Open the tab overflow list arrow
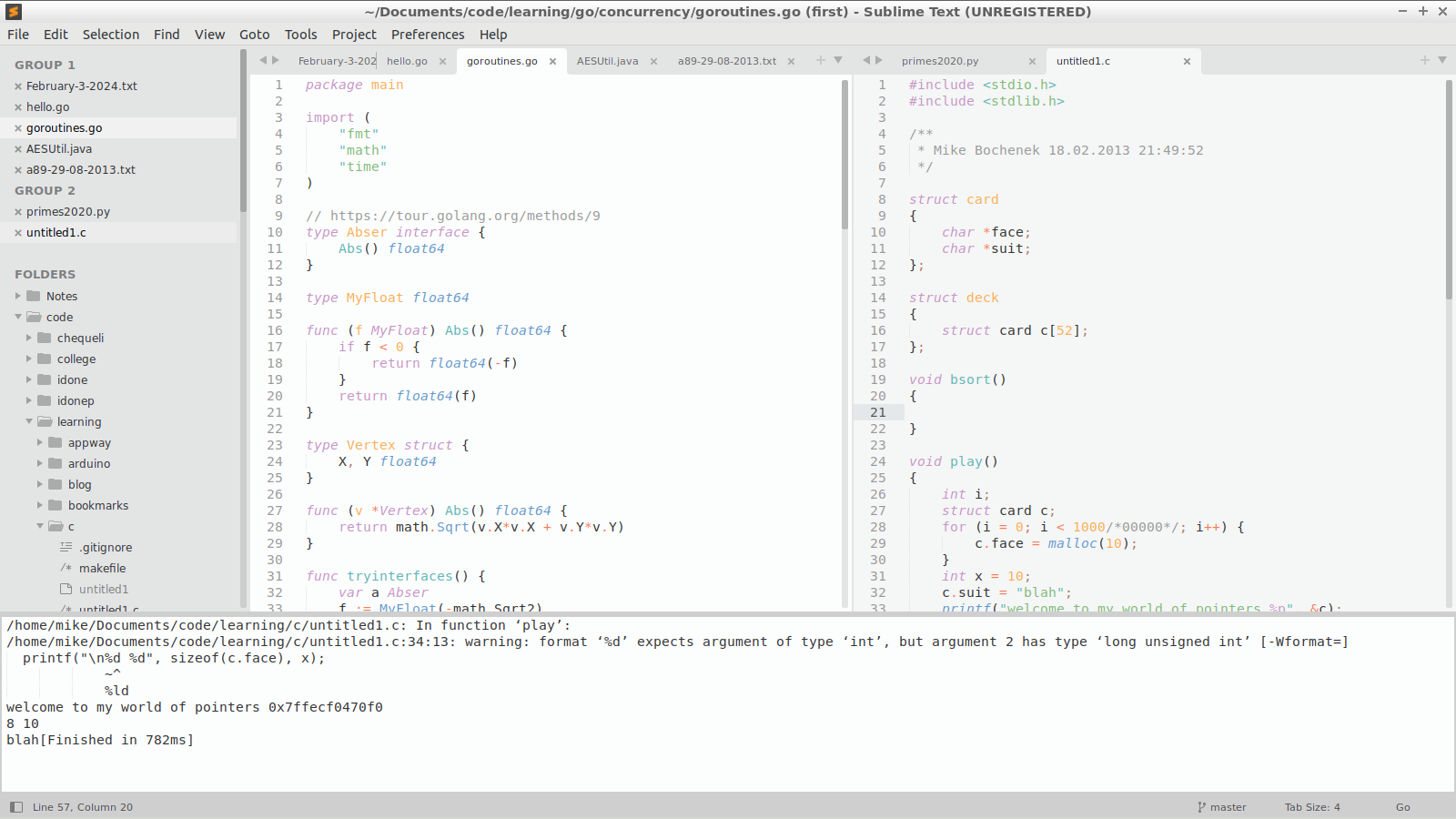This screenshot has height=819, width=1456. [838, 60]
